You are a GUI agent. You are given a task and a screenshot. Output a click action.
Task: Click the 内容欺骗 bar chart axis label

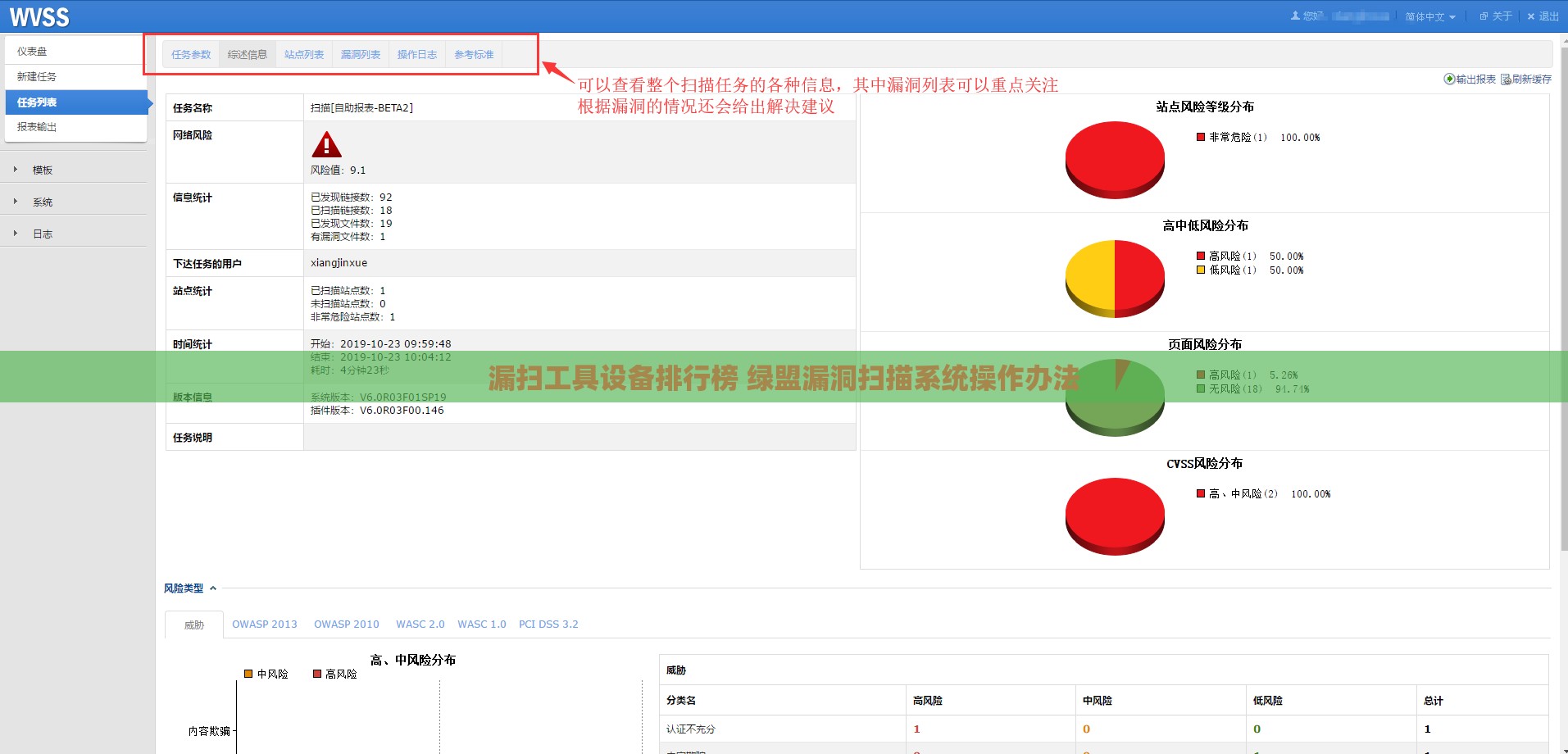(x=209, y=731)
